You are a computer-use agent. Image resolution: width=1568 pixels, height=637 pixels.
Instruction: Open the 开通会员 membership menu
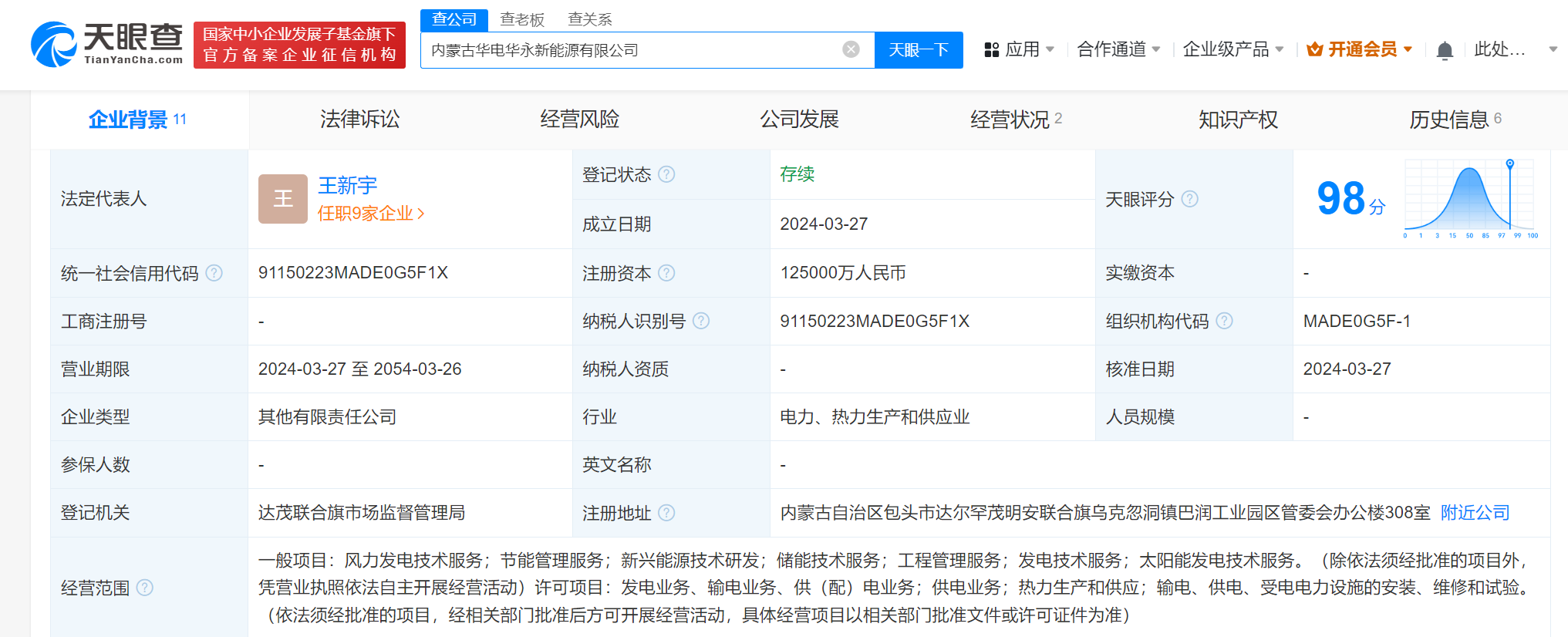pos(1359,50)
